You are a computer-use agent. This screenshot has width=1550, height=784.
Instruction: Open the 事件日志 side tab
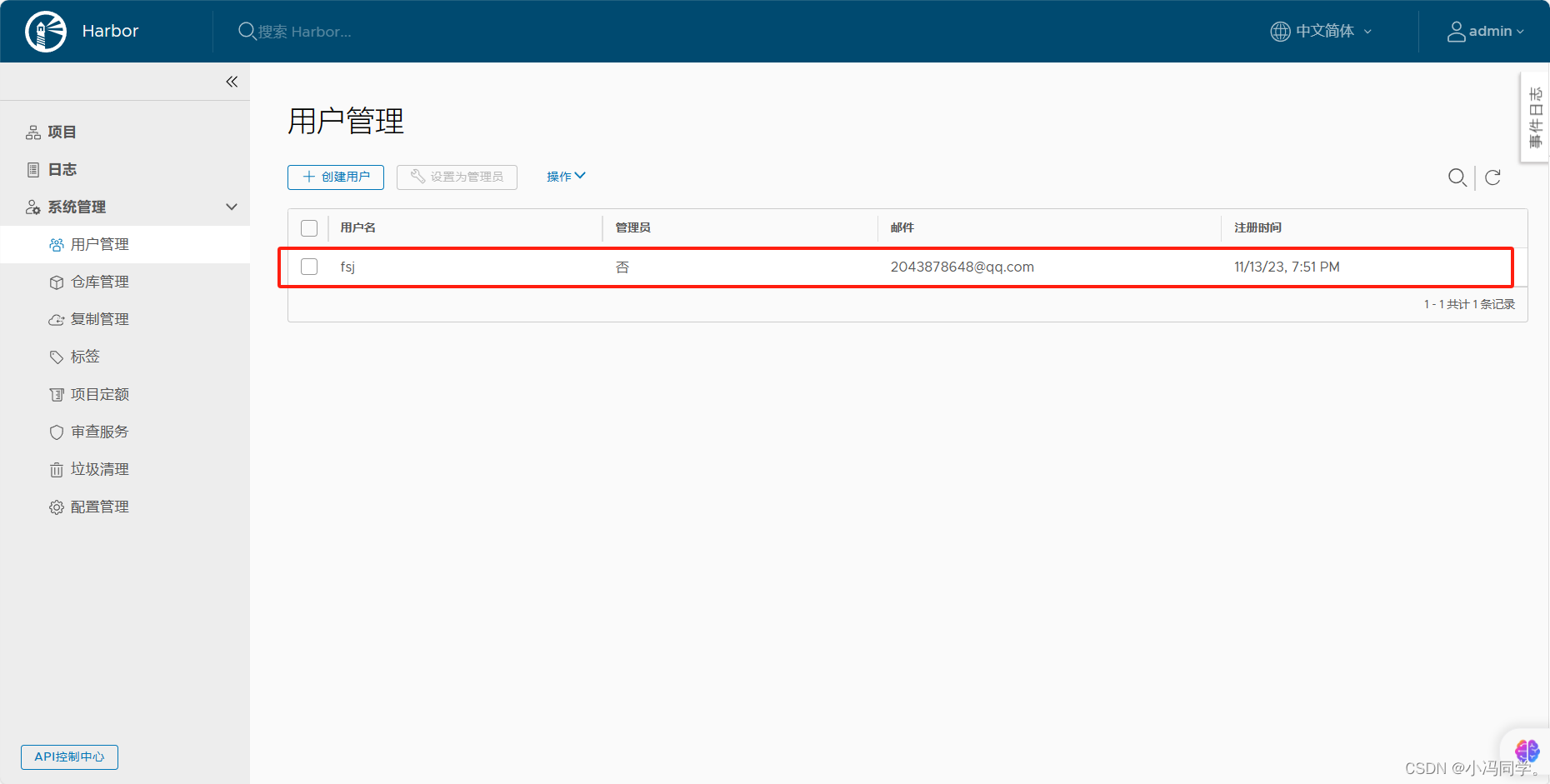point(1535,117)
